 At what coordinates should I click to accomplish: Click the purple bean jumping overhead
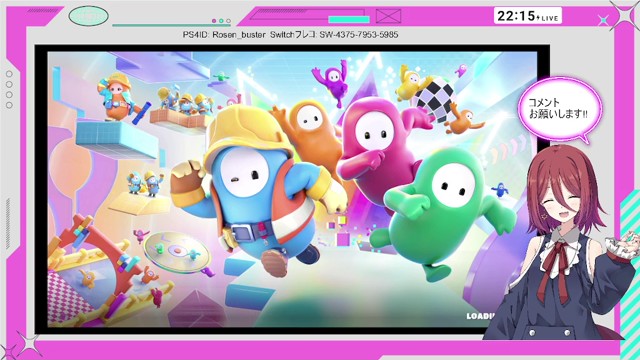click(333, 82)
